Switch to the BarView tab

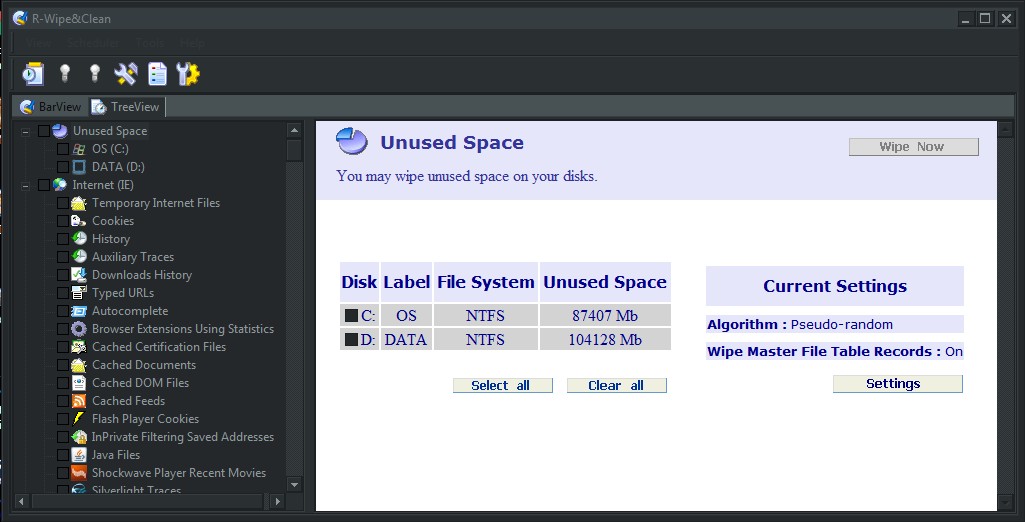tap(50, 106)
